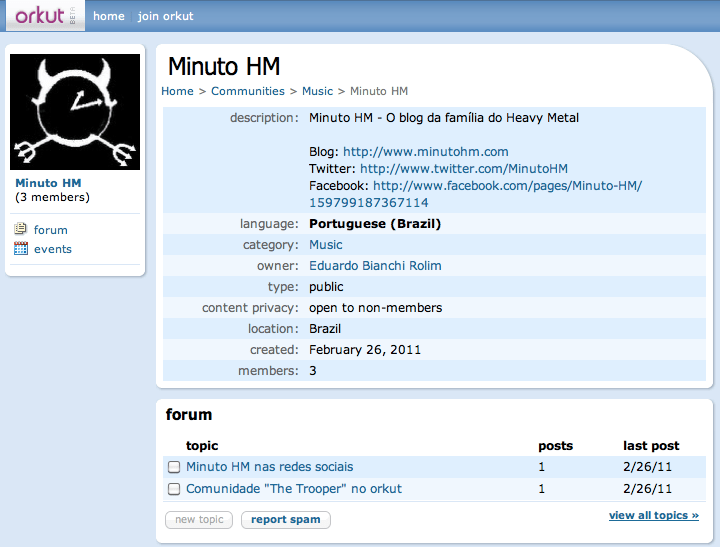Click the location value Brazil
720x547 pixels.
[x=325, y=329]
